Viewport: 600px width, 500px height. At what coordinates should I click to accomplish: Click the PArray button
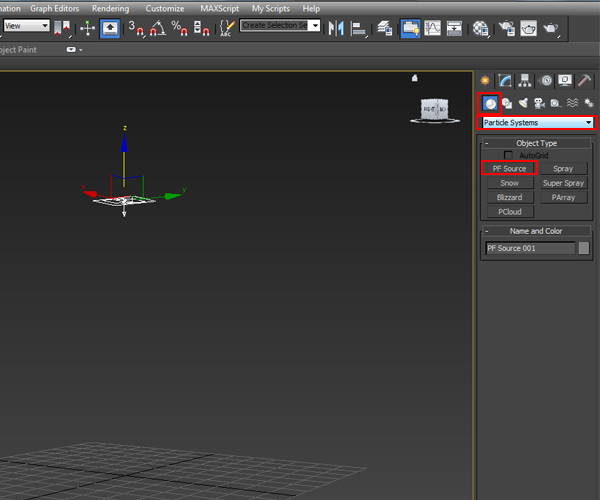click(563, 197)
